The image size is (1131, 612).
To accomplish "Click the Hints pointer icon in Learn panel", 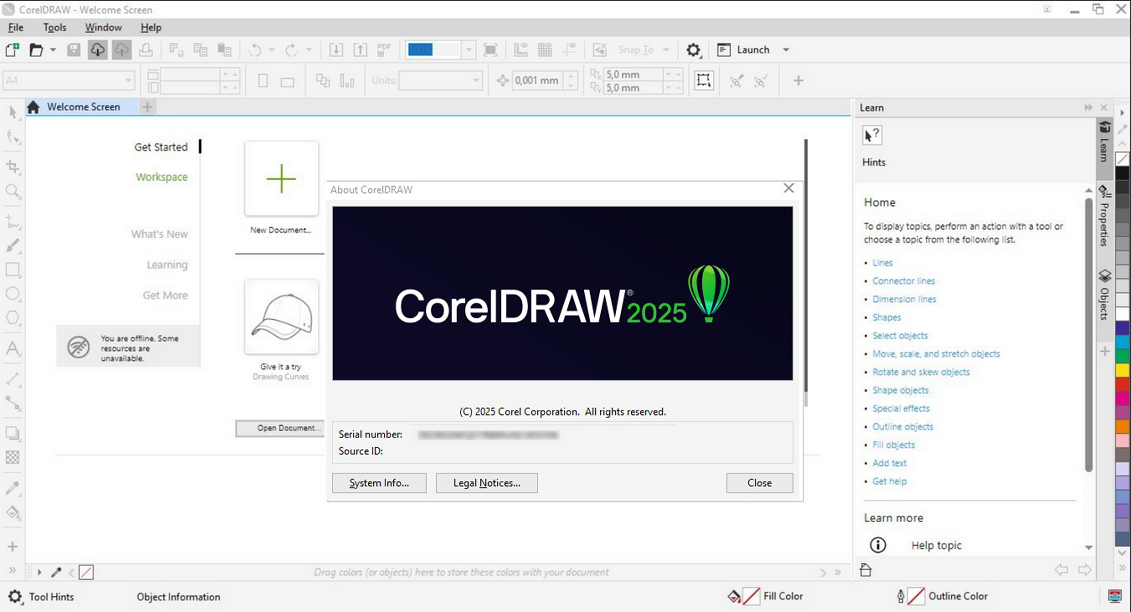I will tap(872, 135).
